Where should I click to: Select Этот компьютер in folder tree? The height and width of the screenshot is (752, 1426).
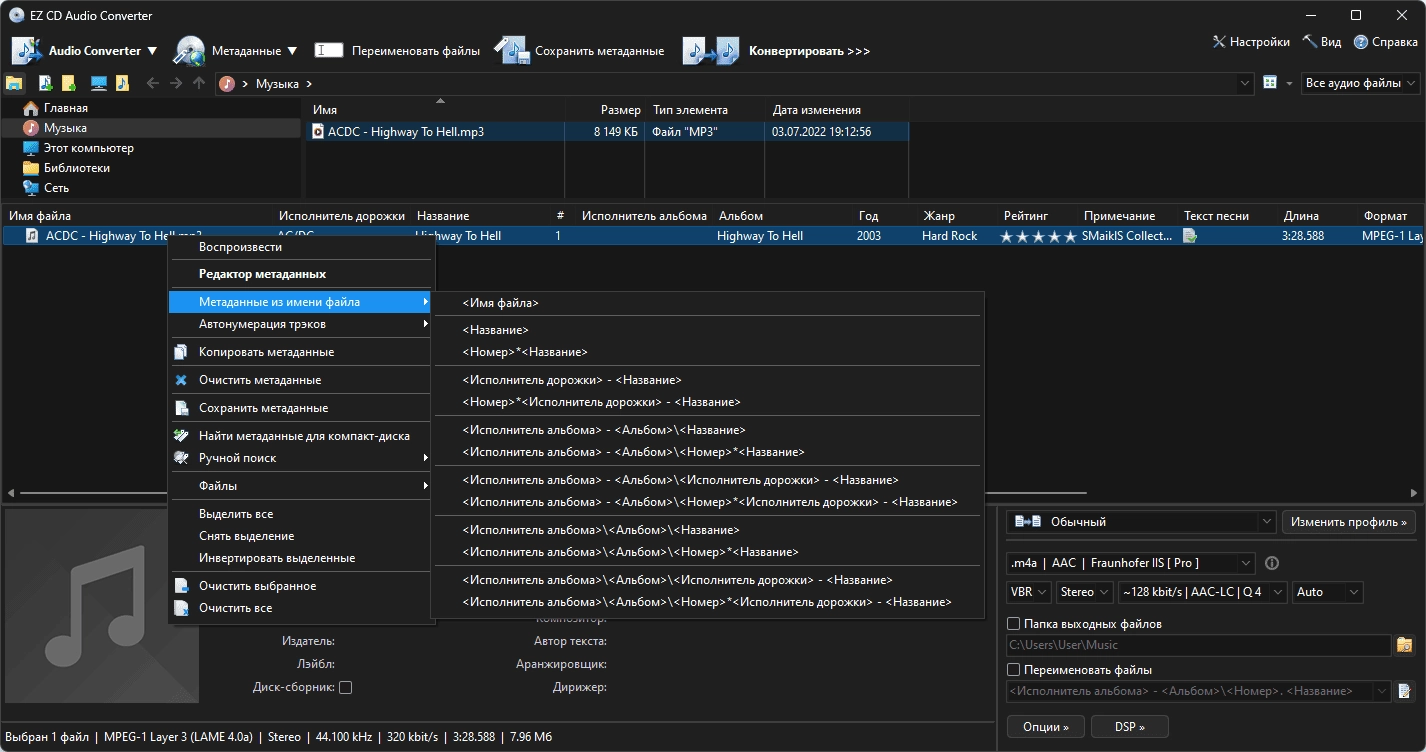point(89,148)
